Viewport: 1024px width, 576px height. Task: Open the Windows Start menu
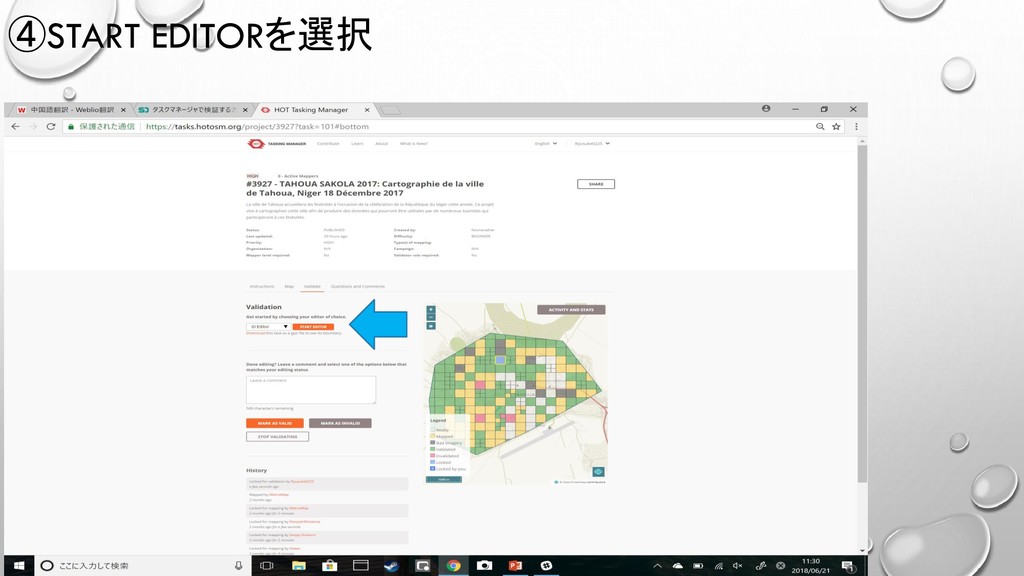click(18, 566)
